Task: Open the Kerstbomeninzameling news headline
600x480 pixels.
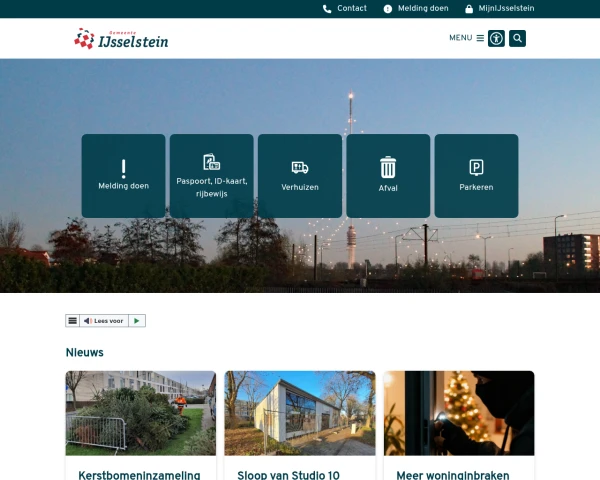Action: [x=139, y=475]
